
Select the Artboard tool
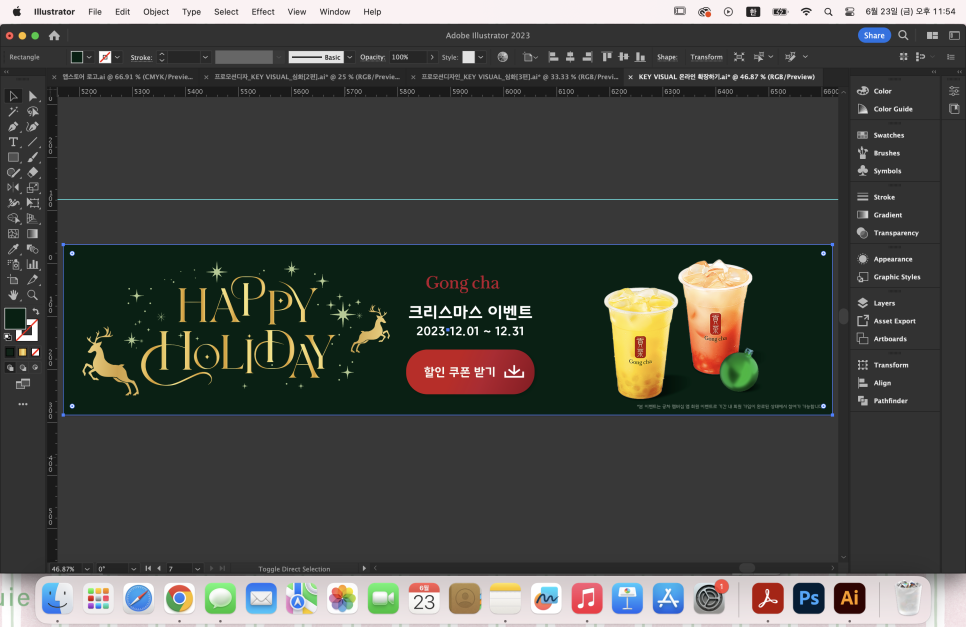pyautogui.click(x=13, y=280)
